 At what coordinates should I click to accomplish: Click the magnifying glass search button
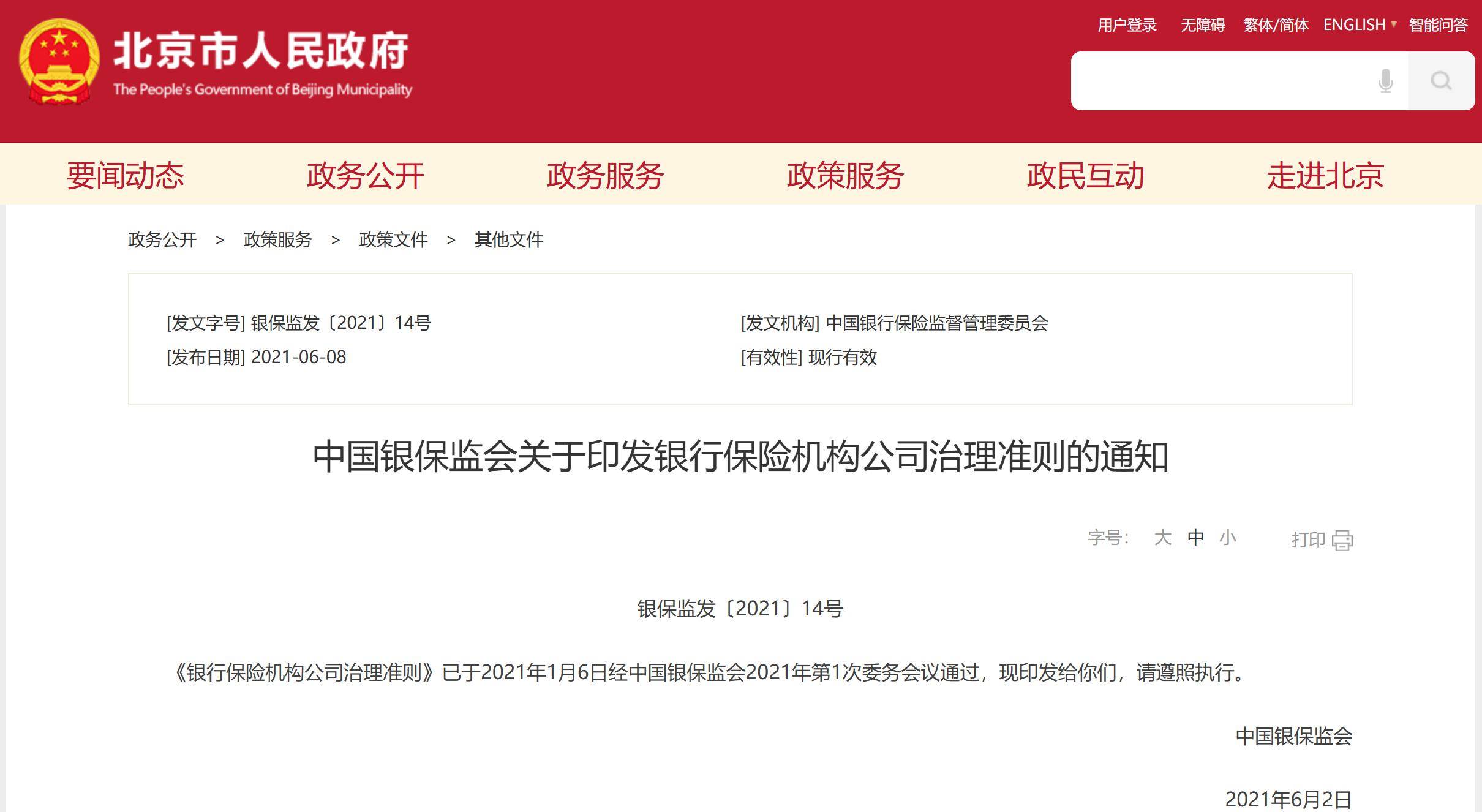click(1441, 81)
